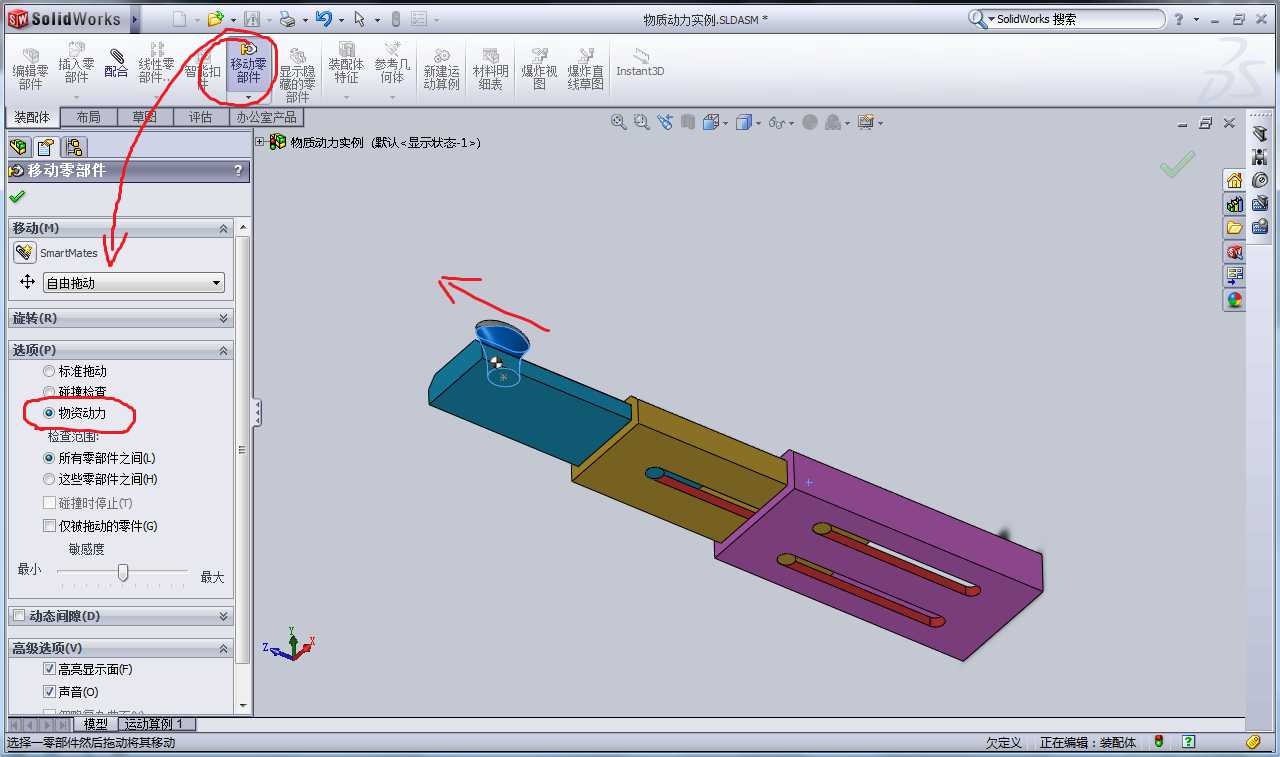Image resolution: width=1280 pixels, height=757 pixels.
Task: Switch to the Layout (布局) tab
Action: [x=88, y=117]
